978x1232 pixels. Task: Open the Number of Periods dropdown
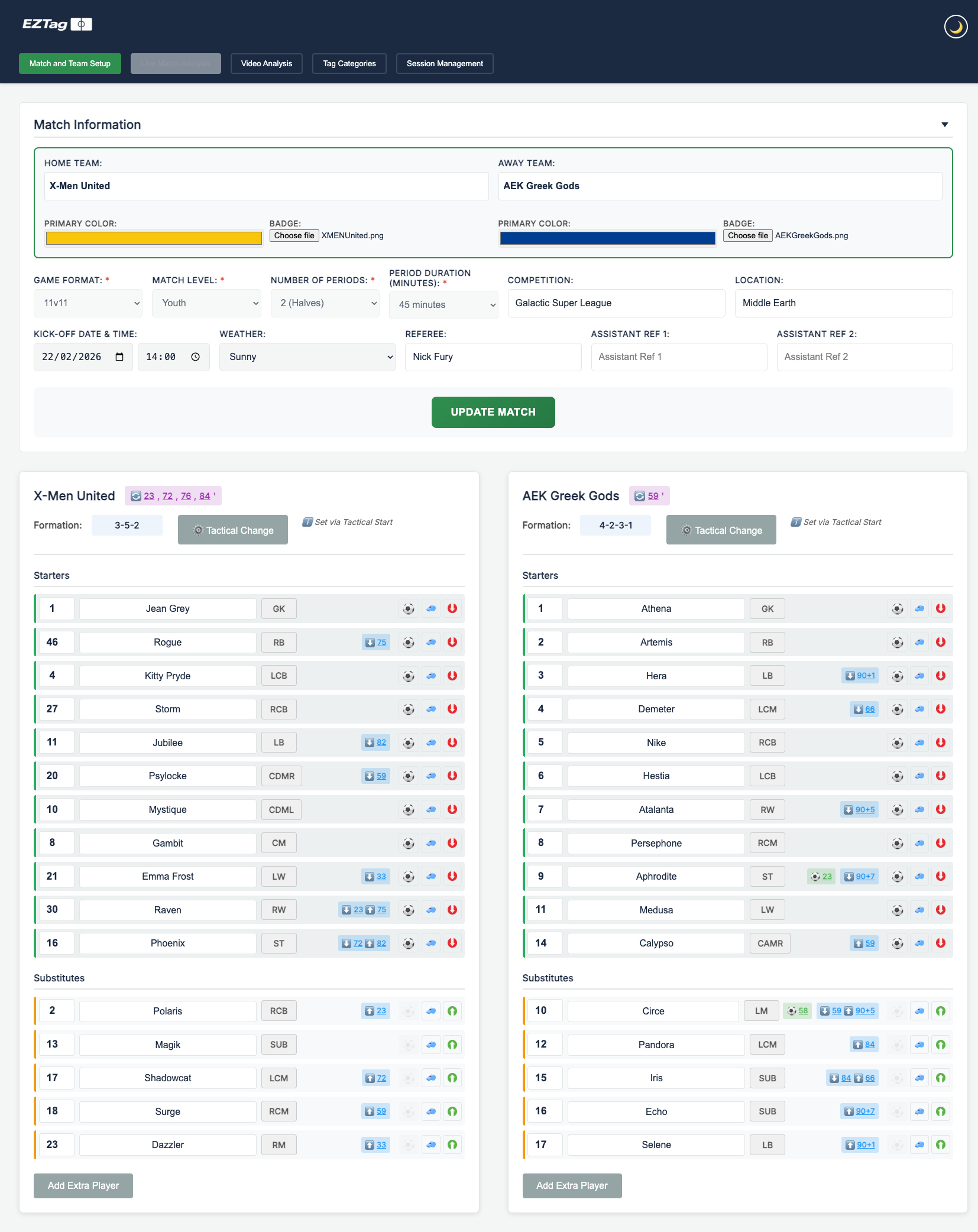coord(325,303)
